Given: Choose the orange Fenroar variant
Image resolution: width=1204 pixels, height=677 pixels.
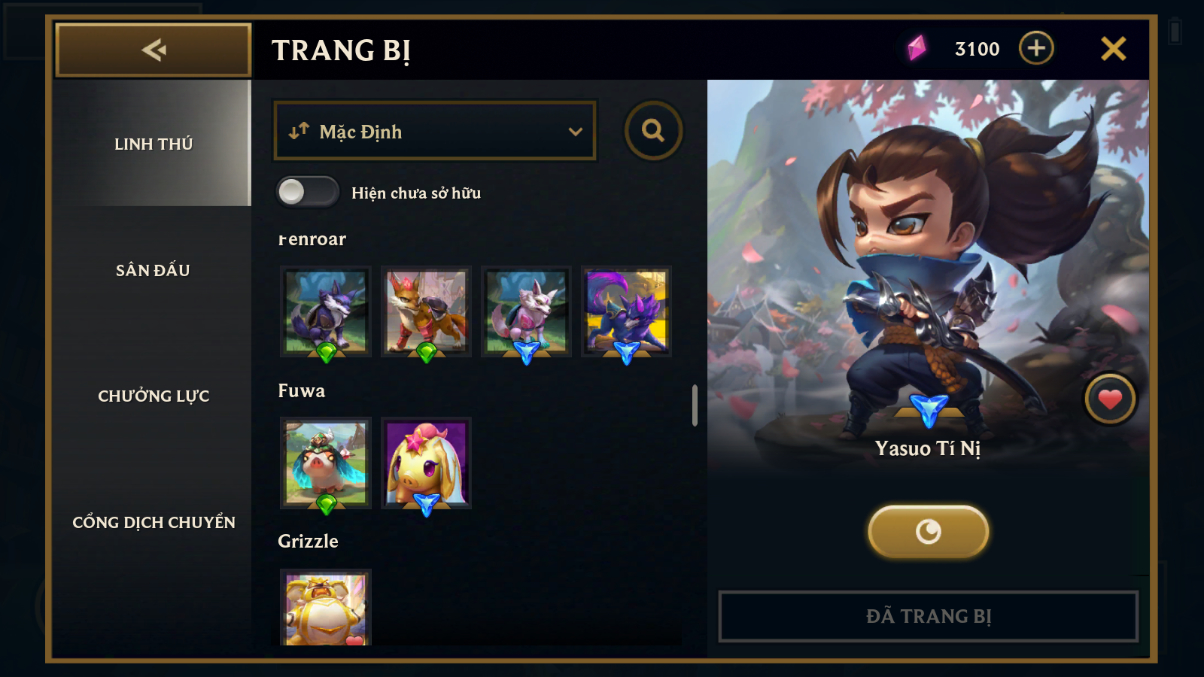Looking at the screenshot, I should (x=426, y=312).
